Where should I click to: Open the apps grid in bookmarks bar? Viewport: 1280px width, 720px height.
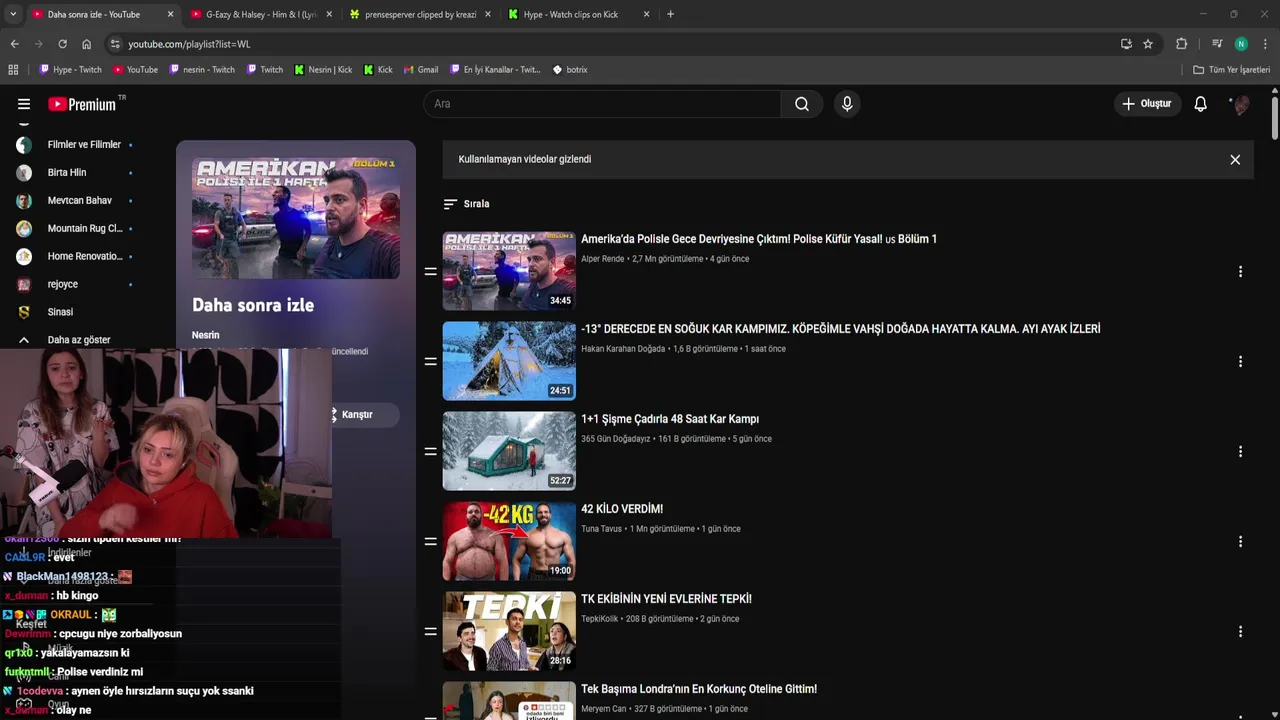pyautogui.click(x=13, y=70)
